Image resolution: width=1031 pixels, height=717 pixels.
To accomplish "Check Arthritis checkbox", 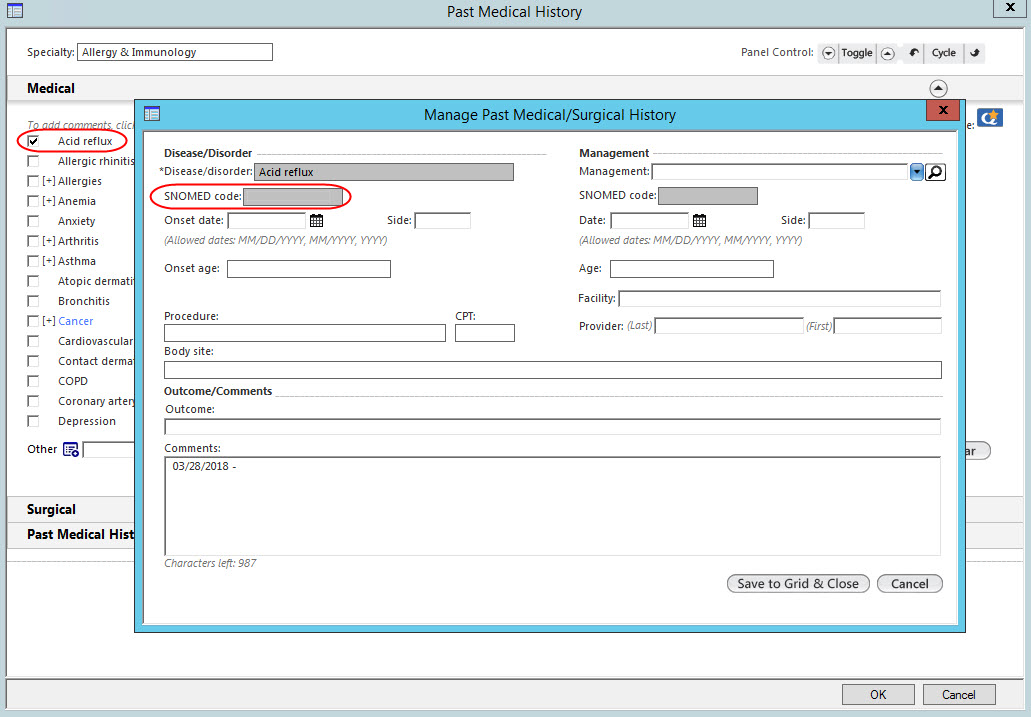I will (33, 241).
